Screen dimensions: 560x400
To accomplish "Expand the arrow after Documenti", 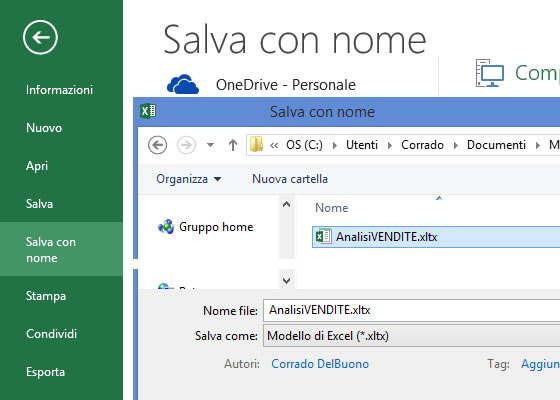I will pos(538,145).
